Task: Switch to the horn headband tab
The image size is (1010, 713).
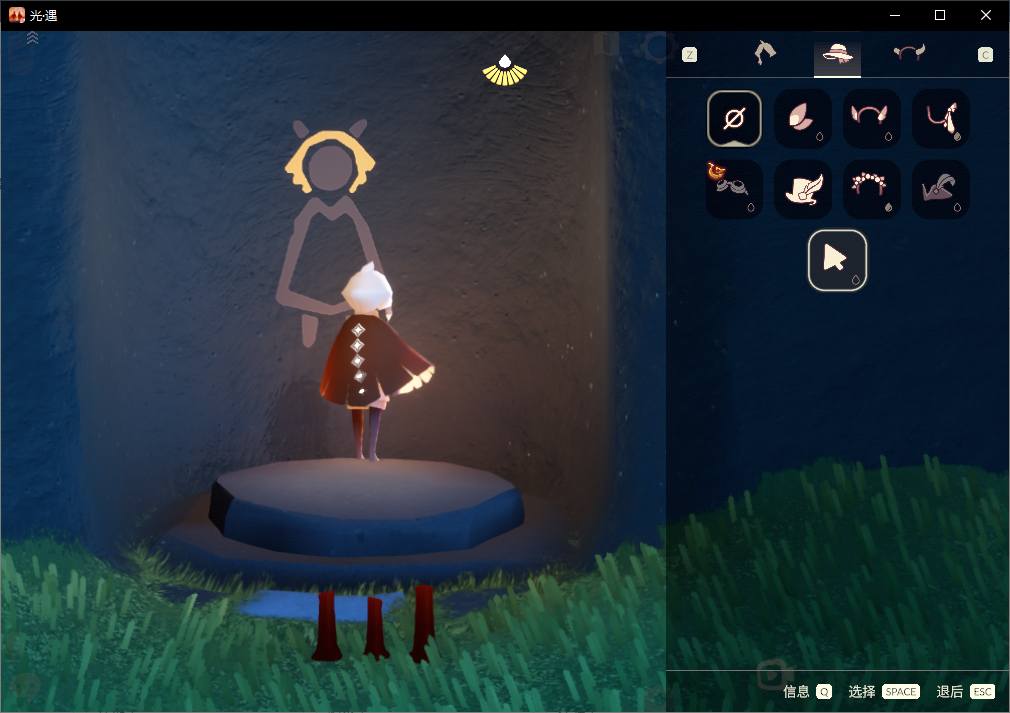Action: tap(909, 53)
